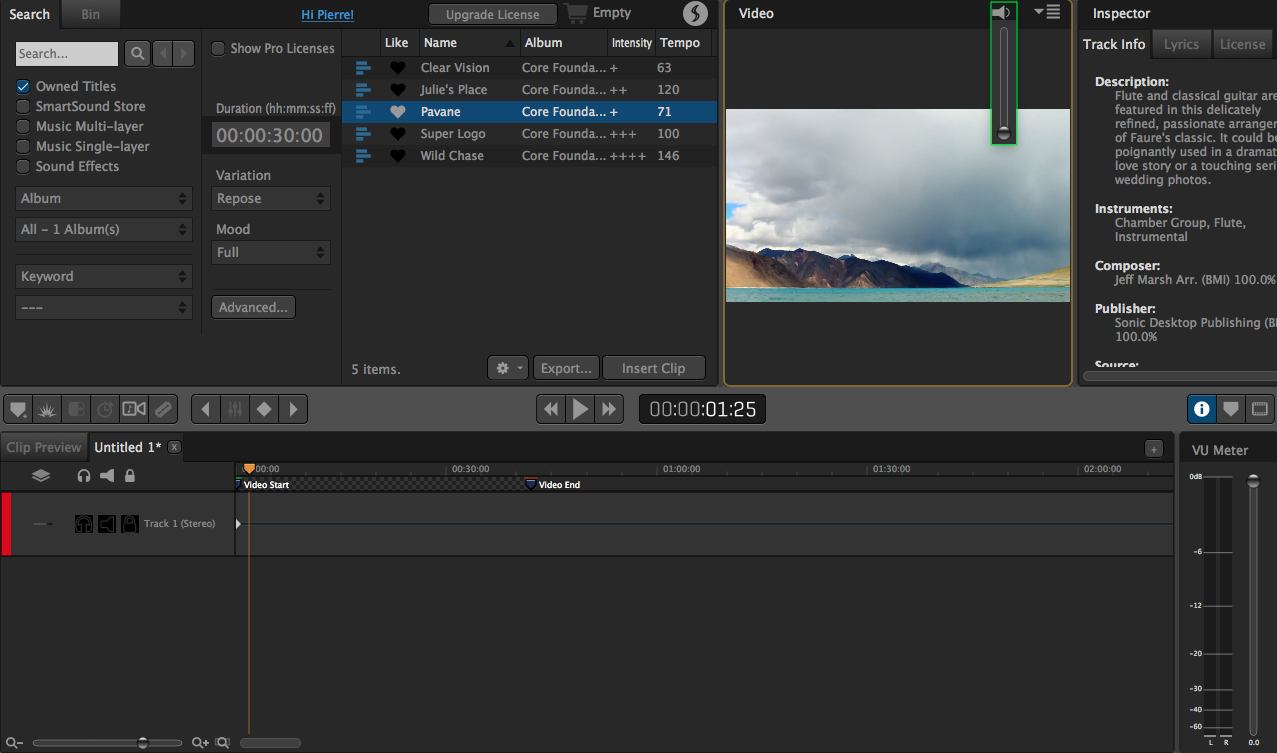Image resolution: width=1277 pixels, height=753 pixels.
Task: Click the diamond keyframe icon
Action: 264,409
